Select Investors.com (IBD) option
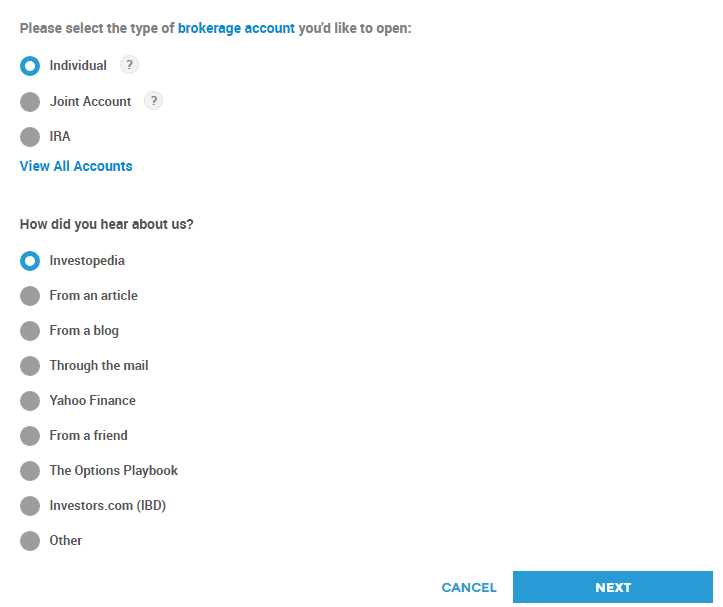Screen dimensions: 723x607 pos(30,506)
